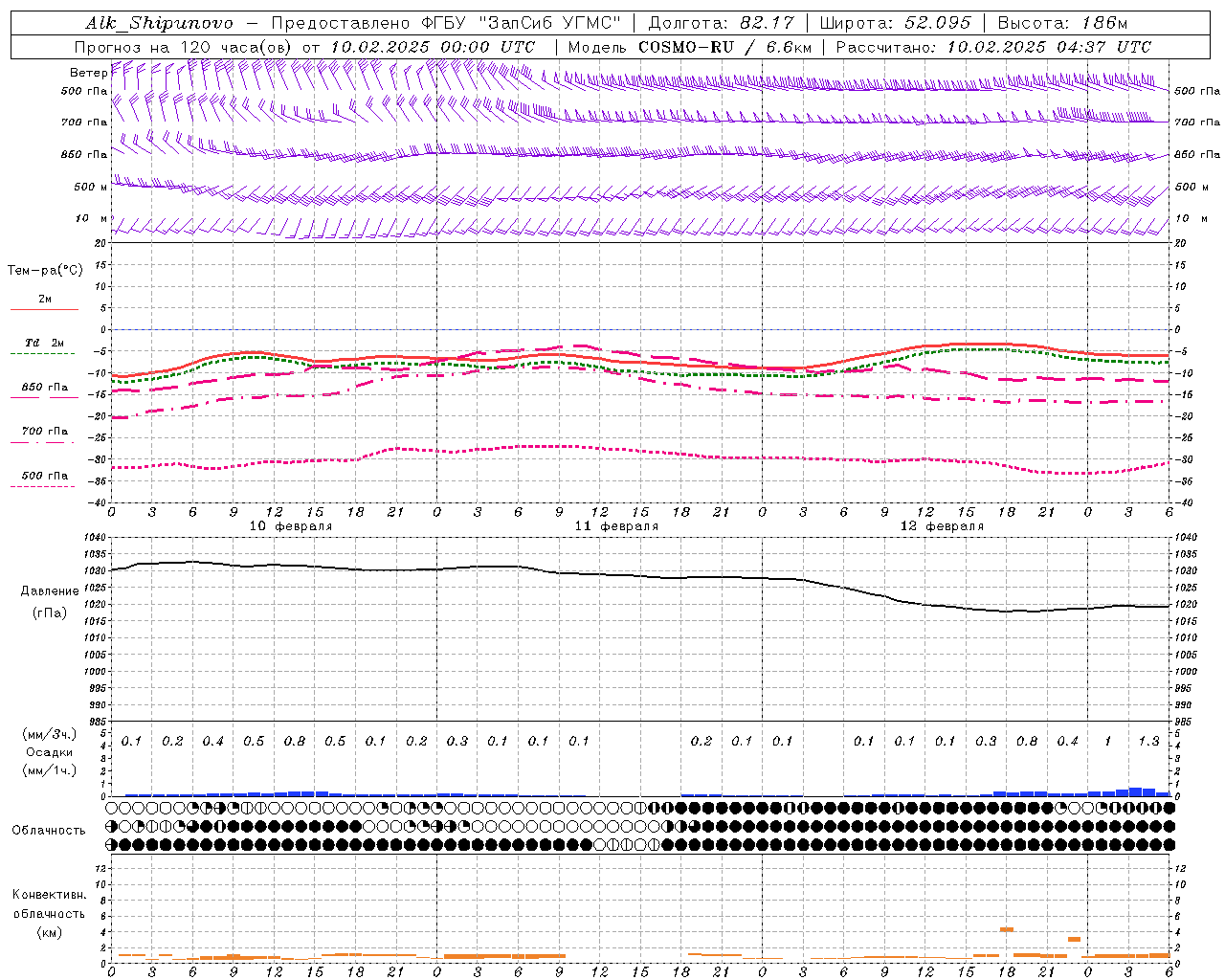Click the left '985' pressure axis value
This screenshot has width=1225, height=980.
[99, 722]
